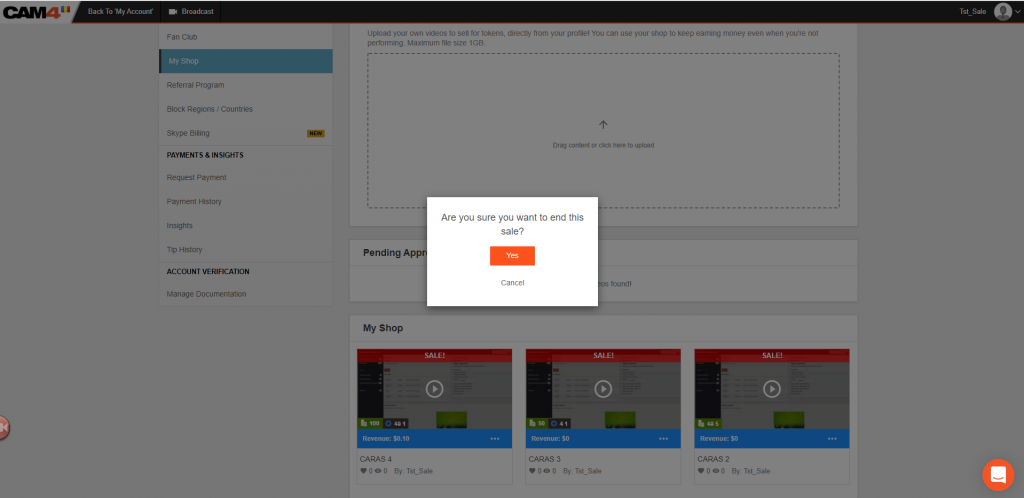Viewport: 1024px width, 498px height.
Task: Select Skype Billing sidebar item
Action: (188, 133)
